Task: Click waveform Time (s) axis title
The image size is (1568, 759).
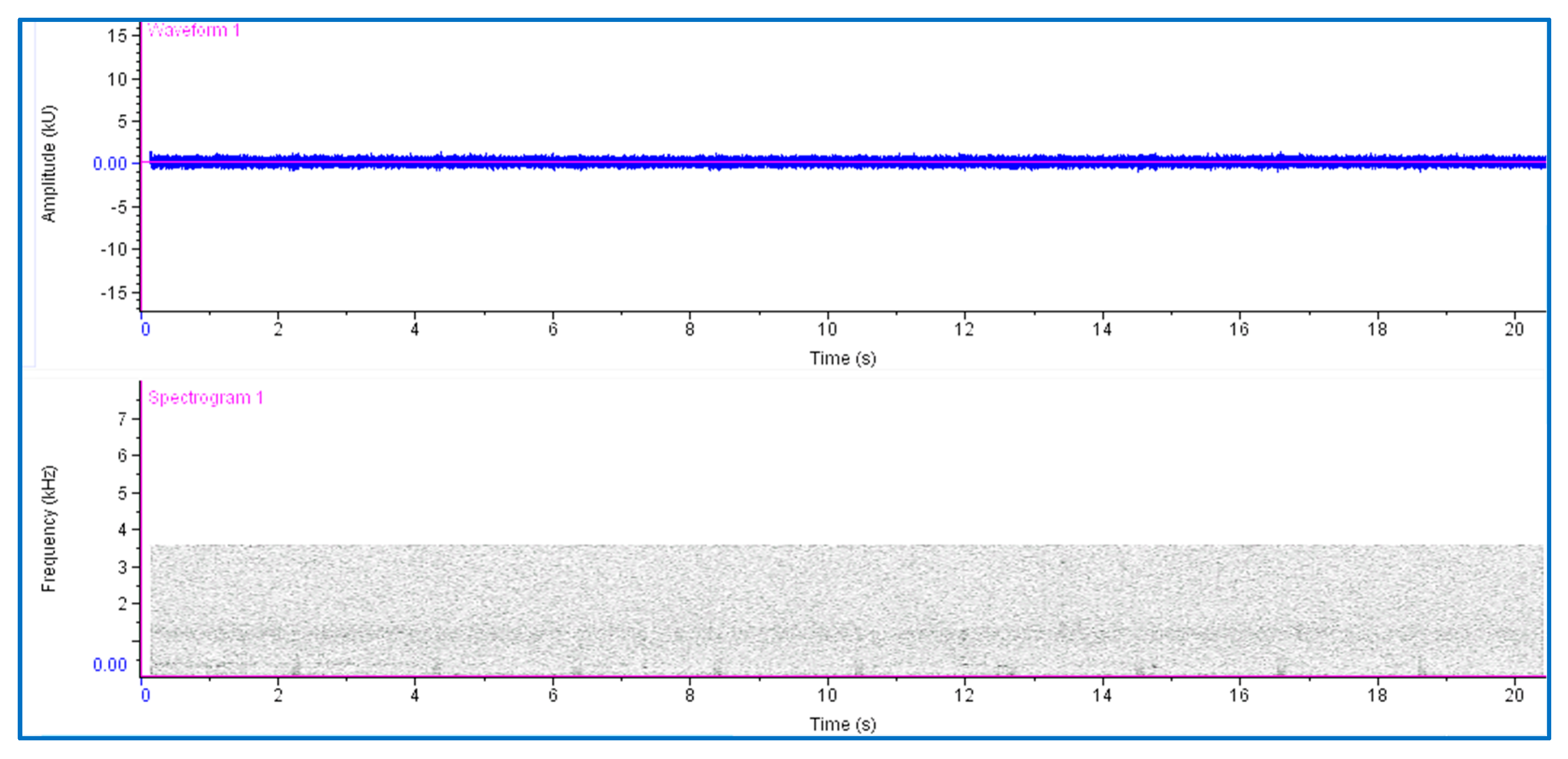Action: (842, 358)
